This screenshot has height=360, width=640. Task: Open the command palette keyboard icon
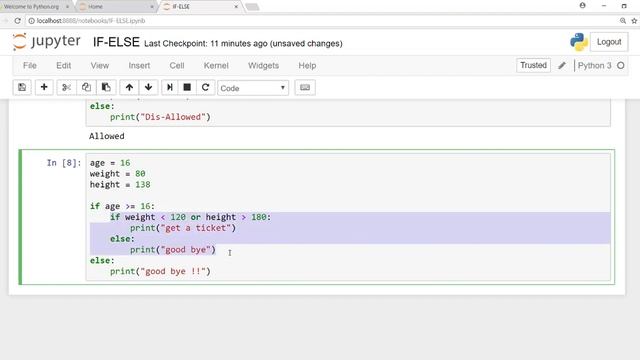click(x=305, y=87)
